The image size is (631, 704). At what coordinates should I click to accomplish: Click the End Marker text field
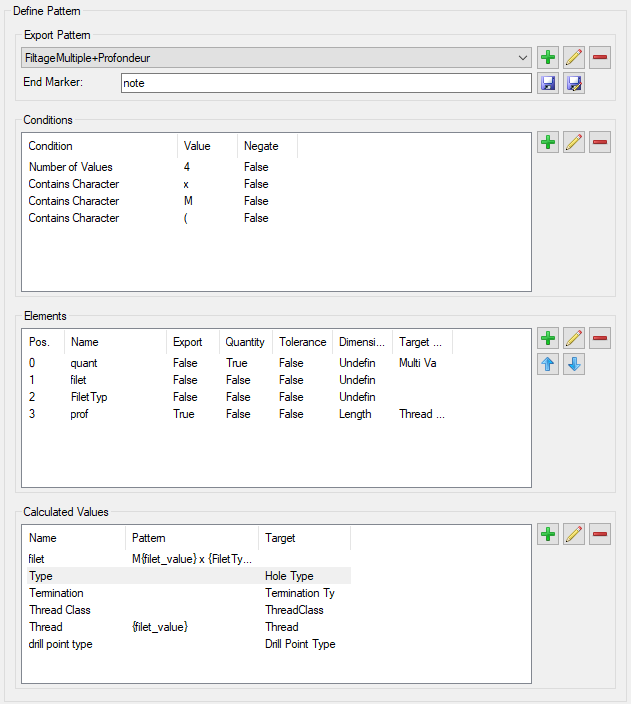325,83
